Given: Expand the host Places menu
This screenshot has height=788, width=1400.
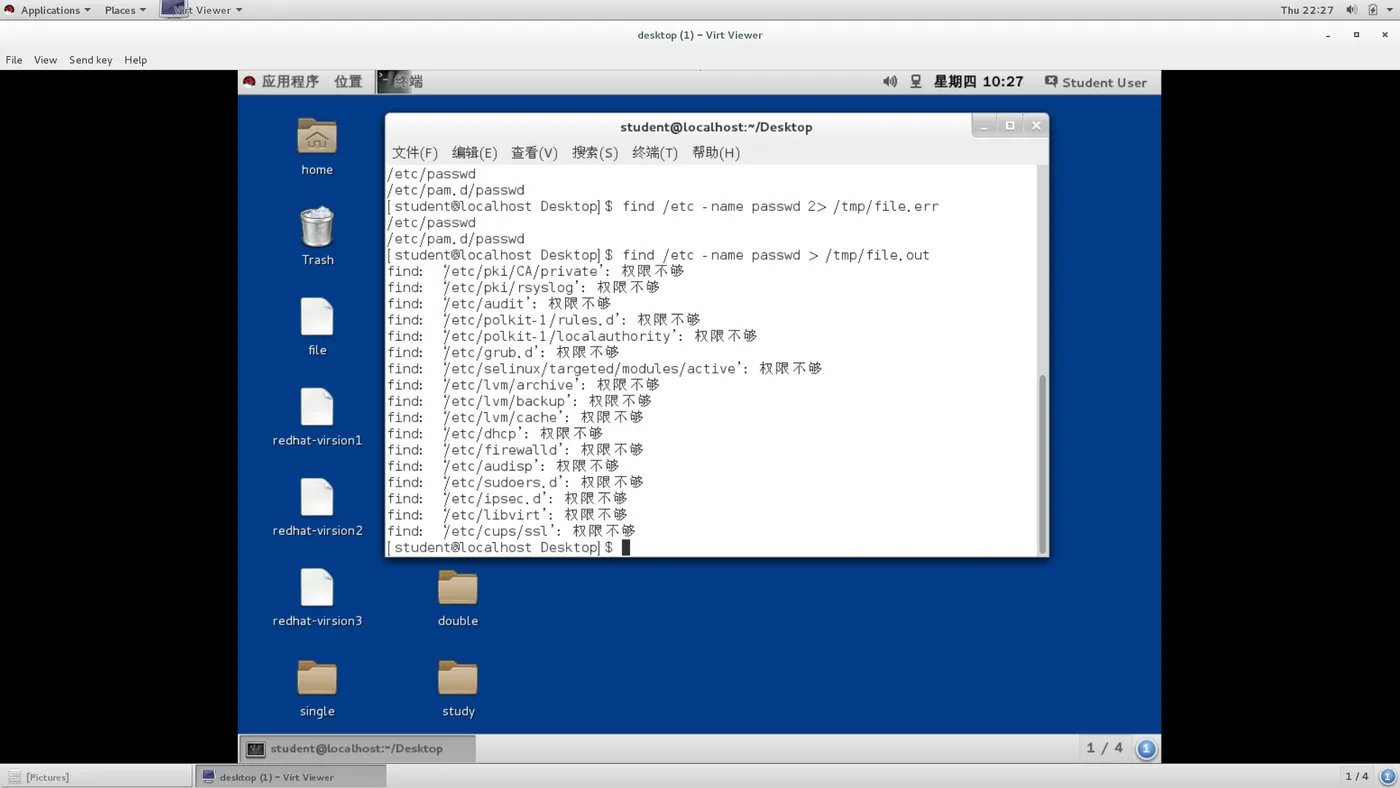Looking at the screenshot, I should pyautogui.click(x=125, y=10).
